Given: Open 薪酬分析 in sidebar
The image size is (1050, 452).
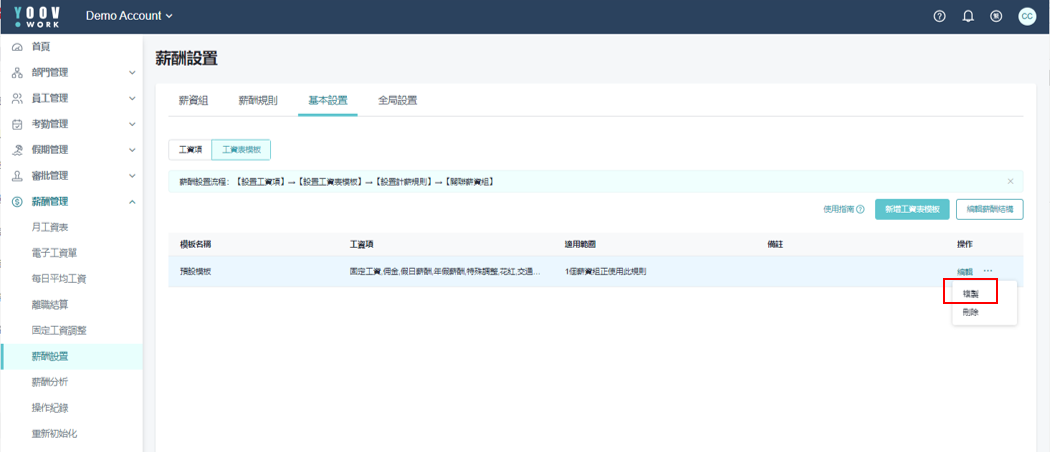Looking at the screenshot, I should click(50, 382).
